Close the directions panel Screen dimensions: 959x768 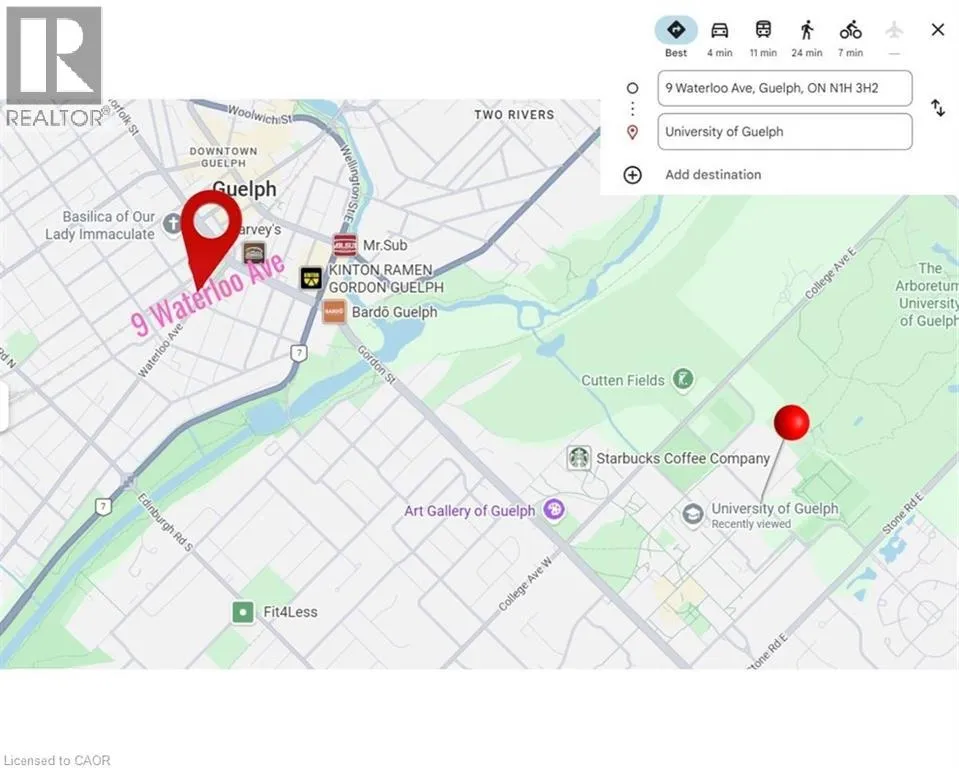coord(937,30)
